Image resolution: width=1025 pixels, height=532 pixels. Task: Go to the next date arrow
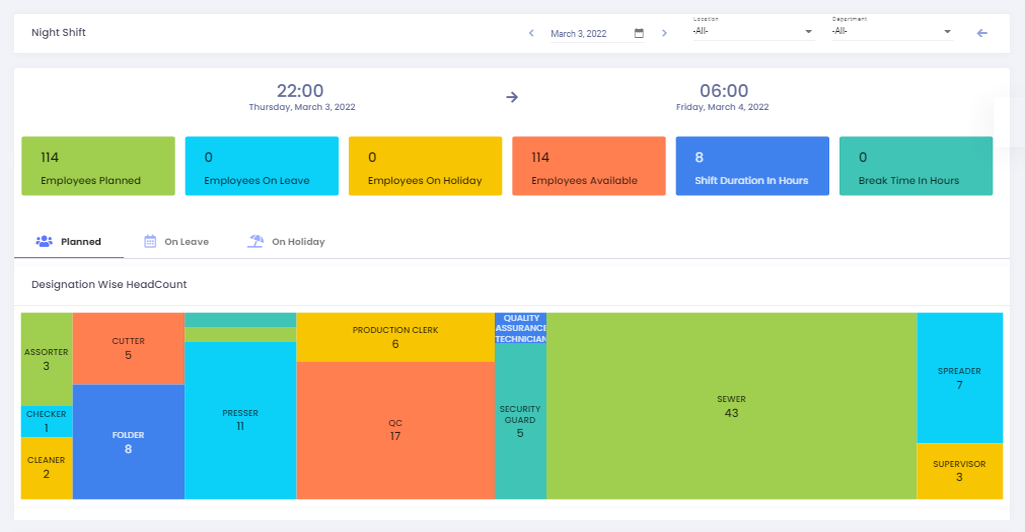pos(664,33)
